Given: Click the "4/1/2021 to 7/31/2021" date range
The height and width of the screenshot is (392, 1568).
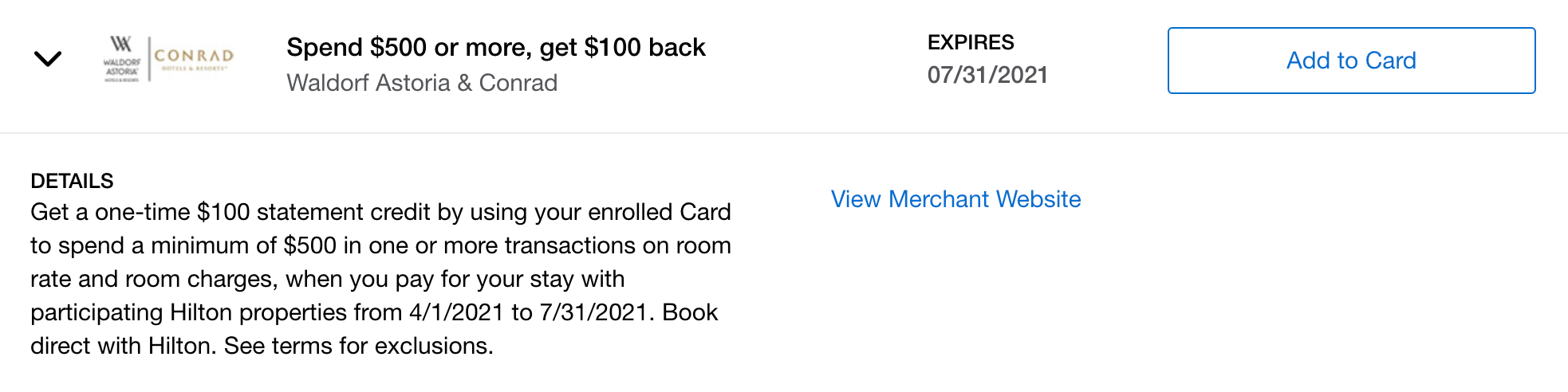Looking at the screenshot, I should 526,312.
